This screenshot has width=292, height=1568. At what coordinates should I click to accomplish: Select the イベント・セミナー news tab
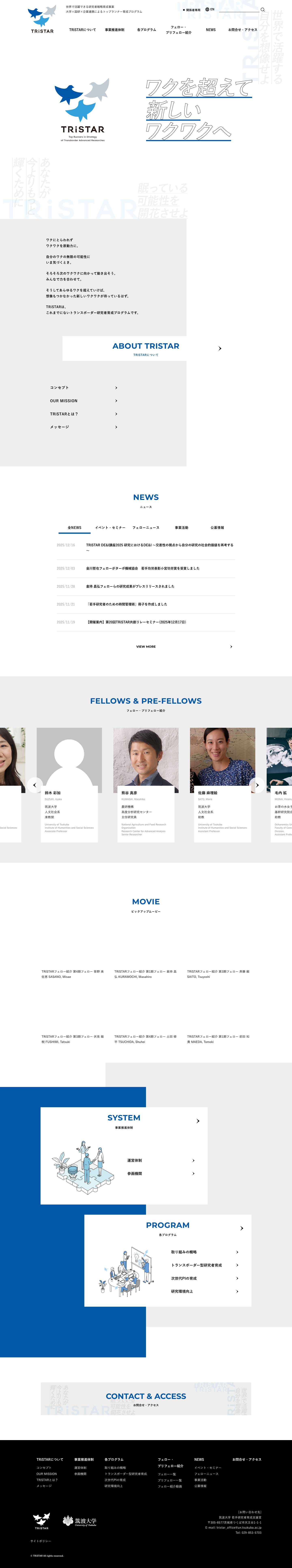110,528
